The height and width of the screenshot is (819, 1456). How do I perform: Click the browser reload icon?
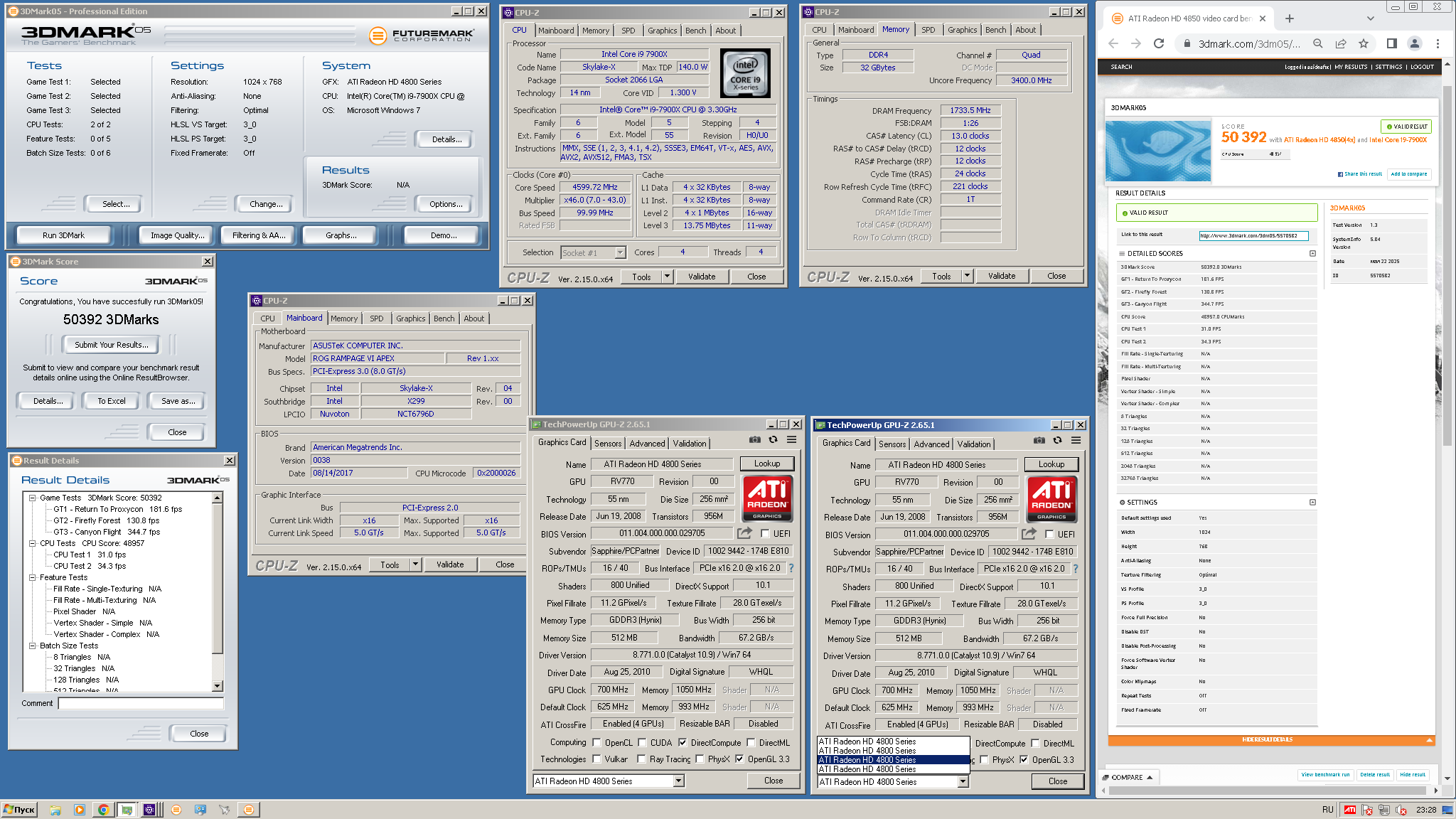pos(1159,43)
